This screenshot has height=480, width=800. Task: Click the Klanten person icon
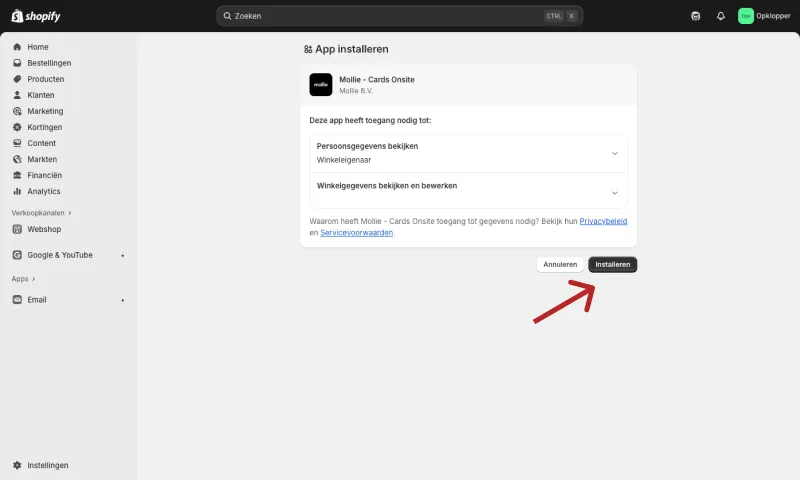tap(17, 95)
